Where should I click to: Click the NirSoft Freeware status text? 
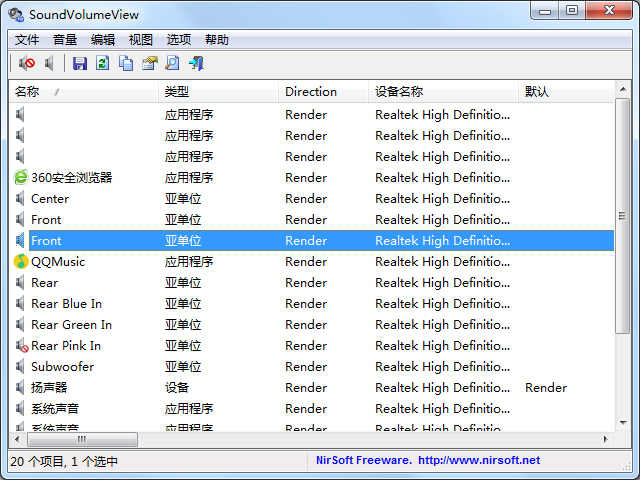tap(363, 460)
